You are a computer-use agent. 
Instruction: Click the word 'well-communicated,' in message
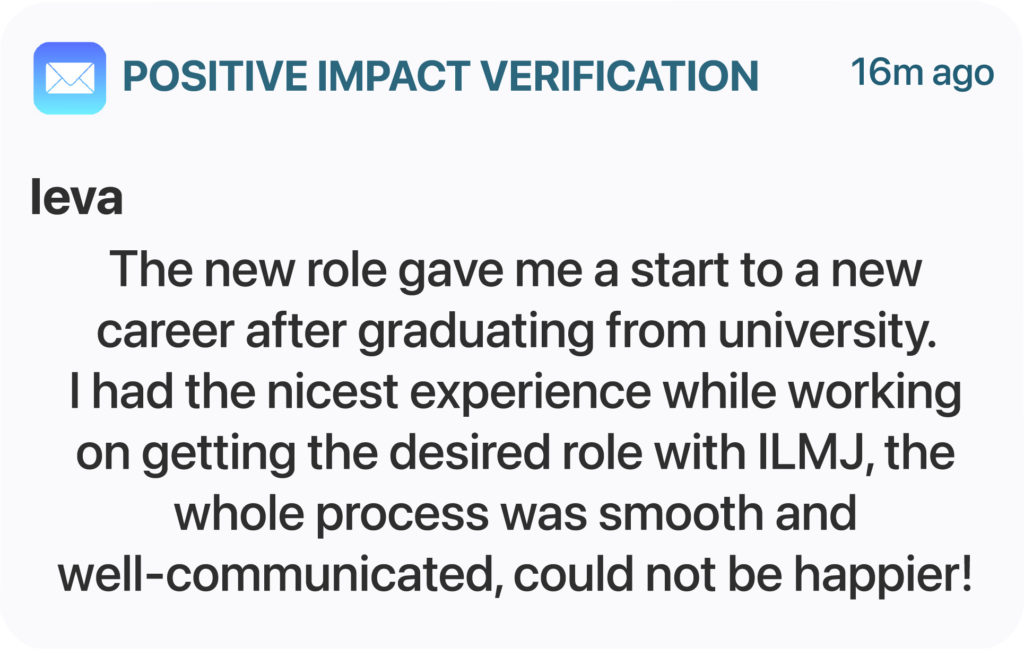click(281, 575)
